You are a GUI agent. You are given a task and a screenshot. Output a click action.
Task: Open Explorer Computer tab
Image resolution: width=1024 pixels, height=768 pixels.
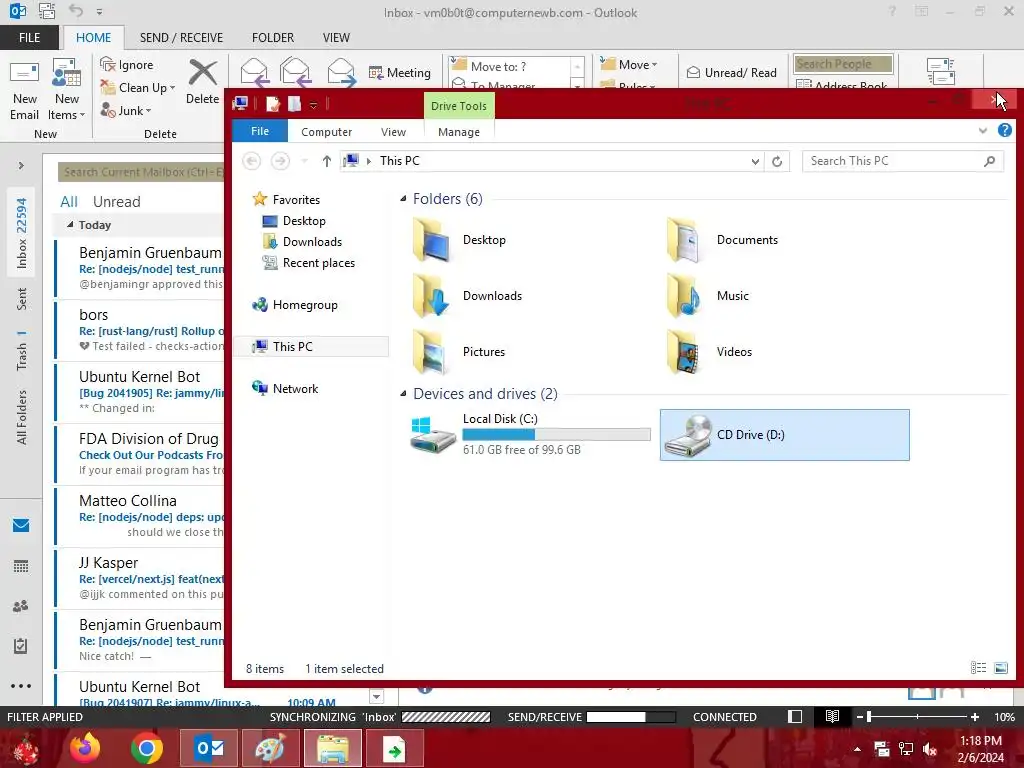point(327,132)
